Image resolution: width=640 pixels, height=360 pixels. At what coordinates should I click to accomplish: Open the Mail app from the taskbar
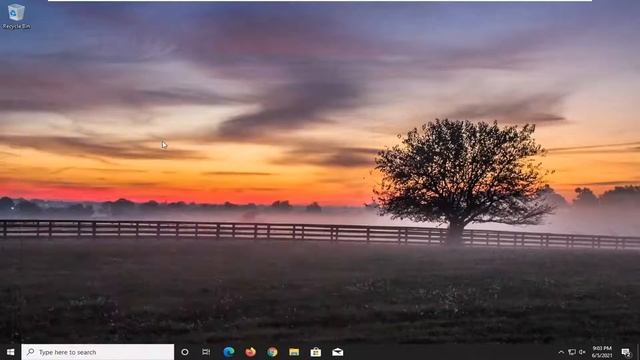[338, 352]
